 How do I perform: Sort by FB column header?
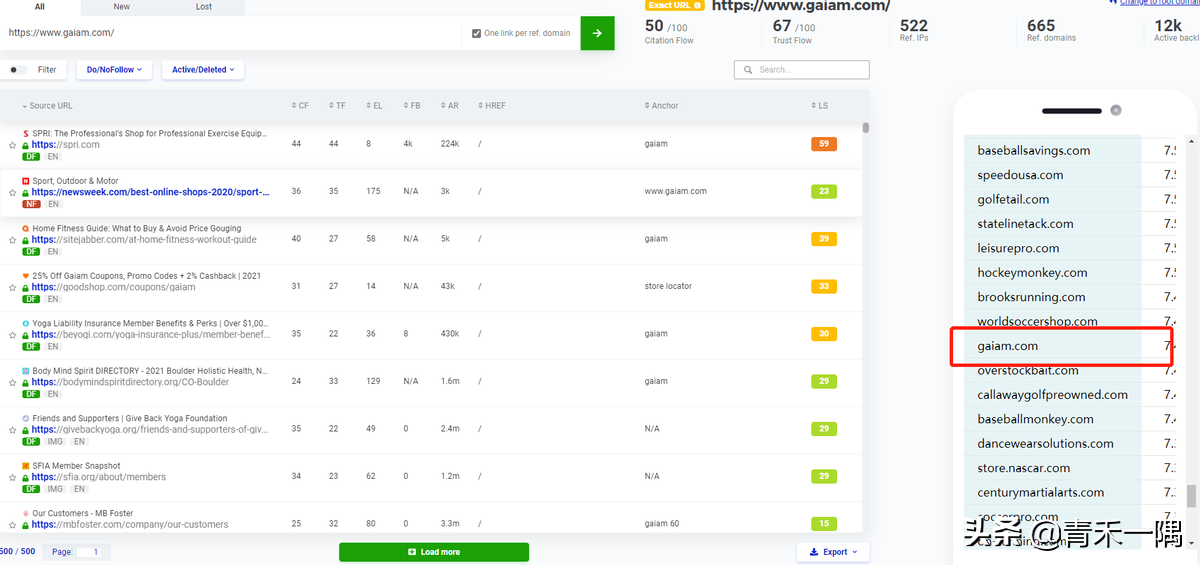[411, 106]
